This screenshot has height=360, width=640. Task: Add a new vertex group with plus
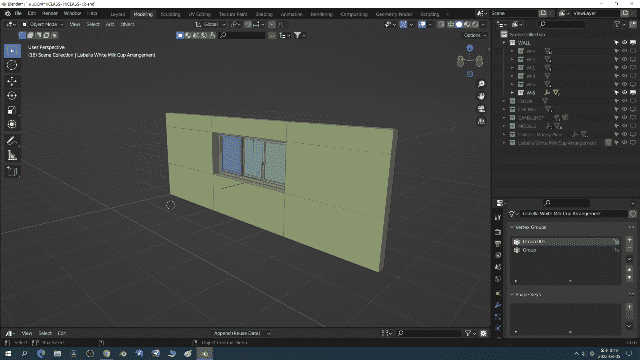click(x=629, y=240)
